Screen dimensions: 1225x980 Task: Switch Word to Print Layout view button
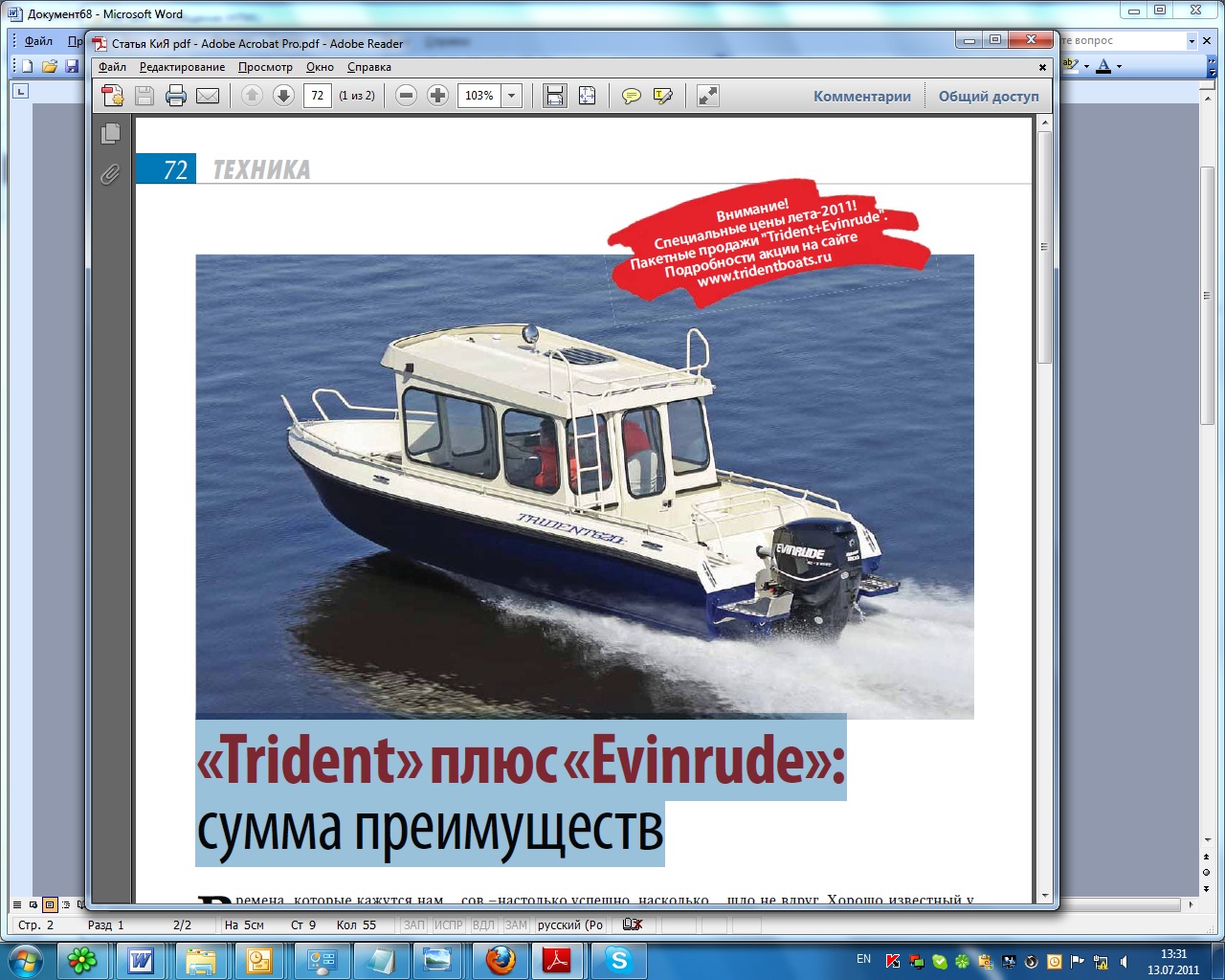(50, 904)
